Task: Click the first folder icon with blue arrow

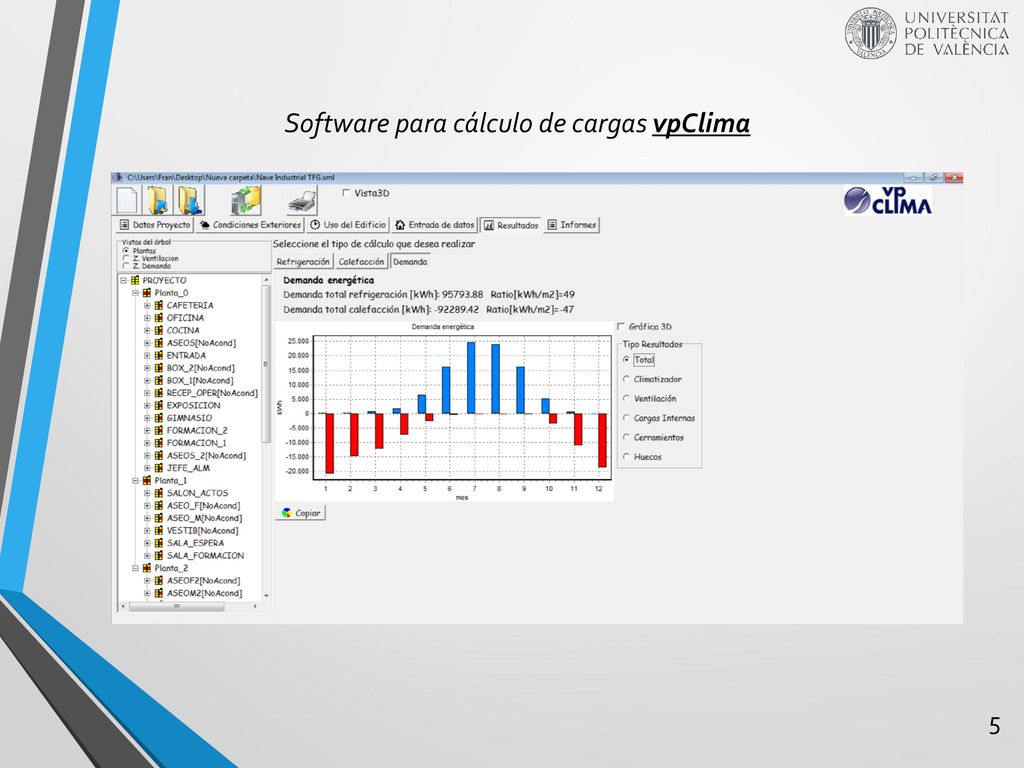Action: [159, 200]
